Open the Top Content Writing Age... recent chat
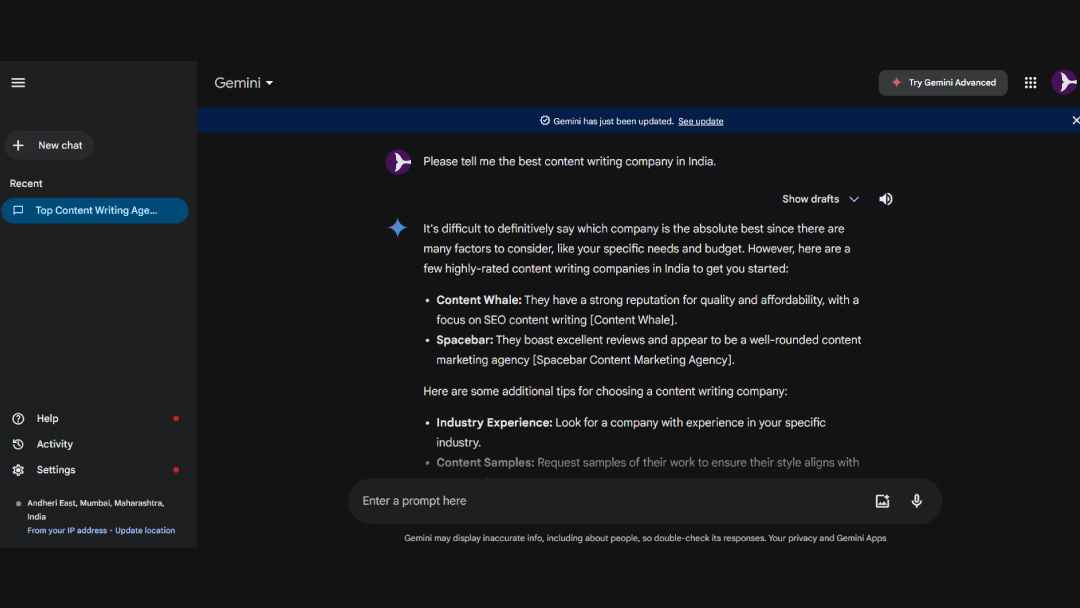The image size is (1080, 608). [x=95, y=211]
